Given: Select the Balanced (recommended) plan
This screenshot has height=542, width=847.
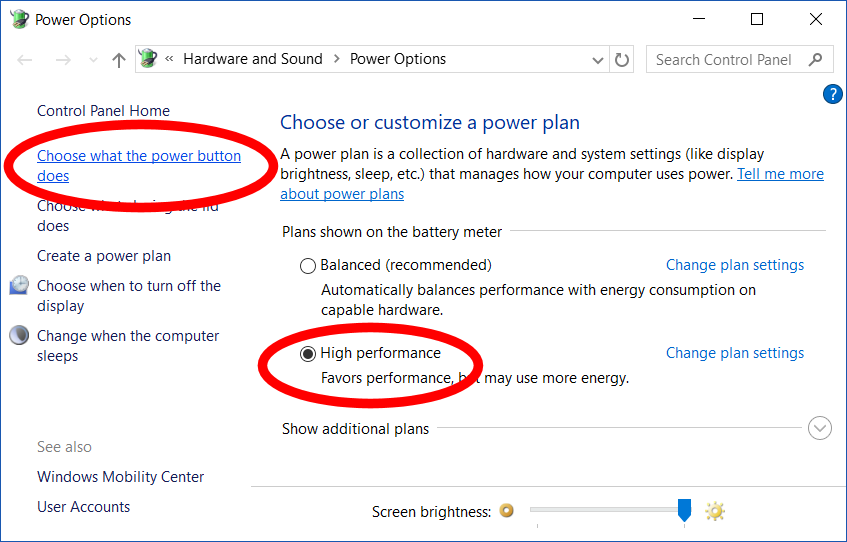Looking at the screenshot, I should pyautogui.click(x=308, y=266).
